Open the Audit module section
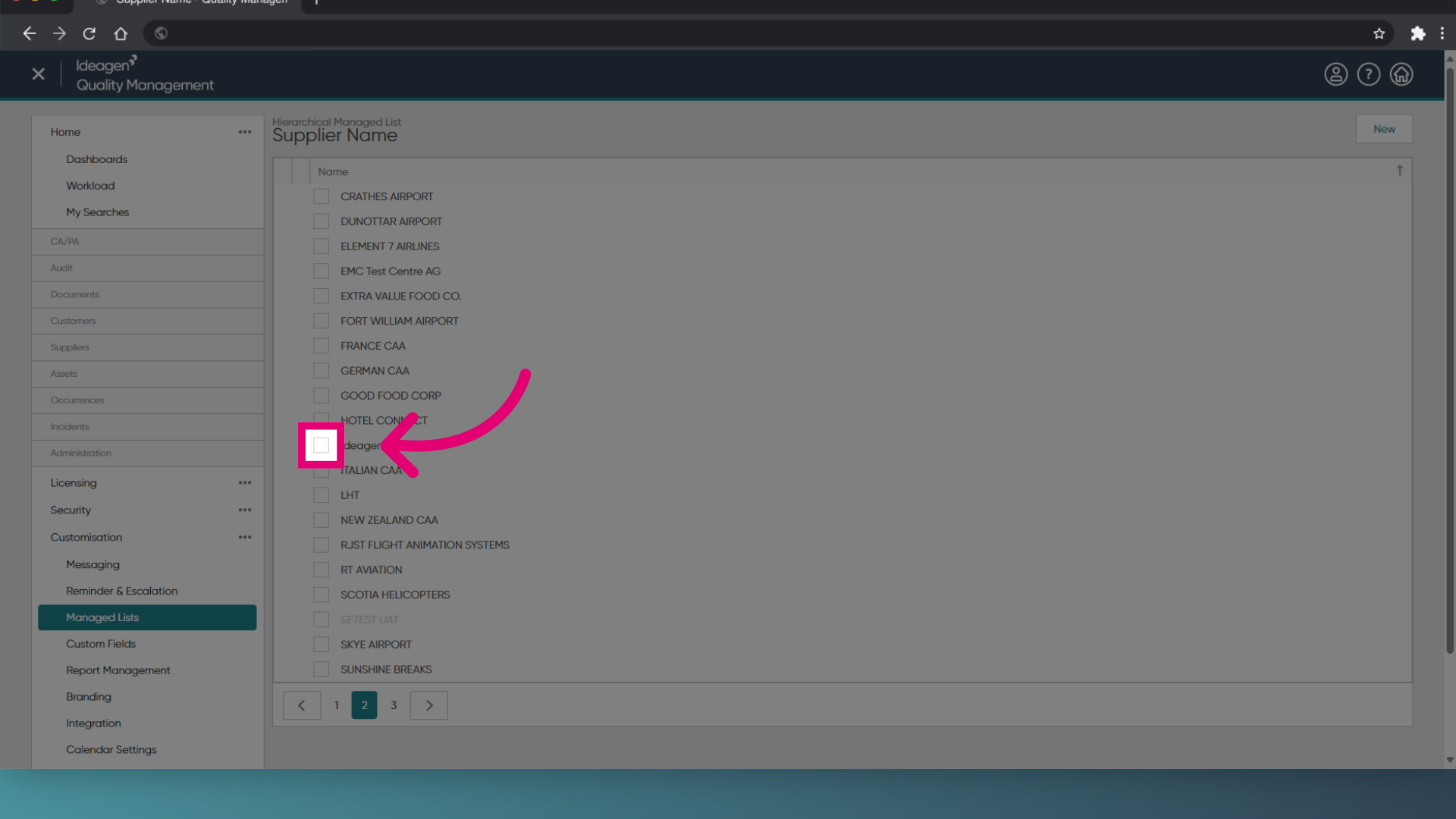The image size is (1456, 819). click(x=148, y=268)
